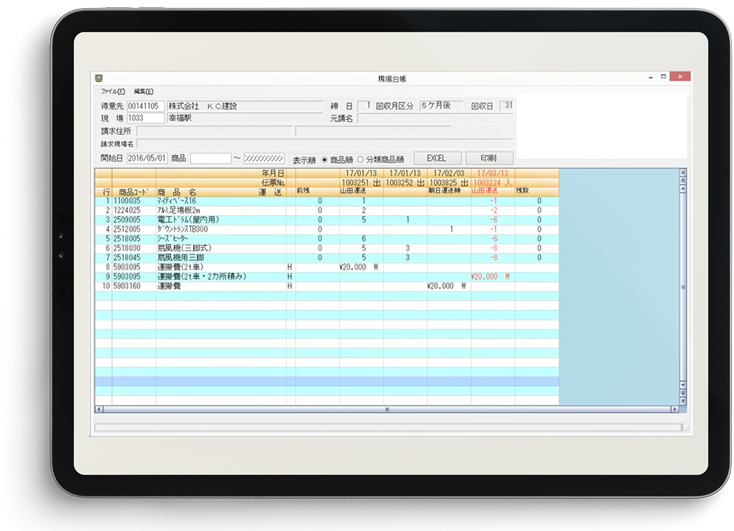Select the 電工ﾄﾞﾗﾑ(屋内用) row
734x531 pixels.
[326, 220]
